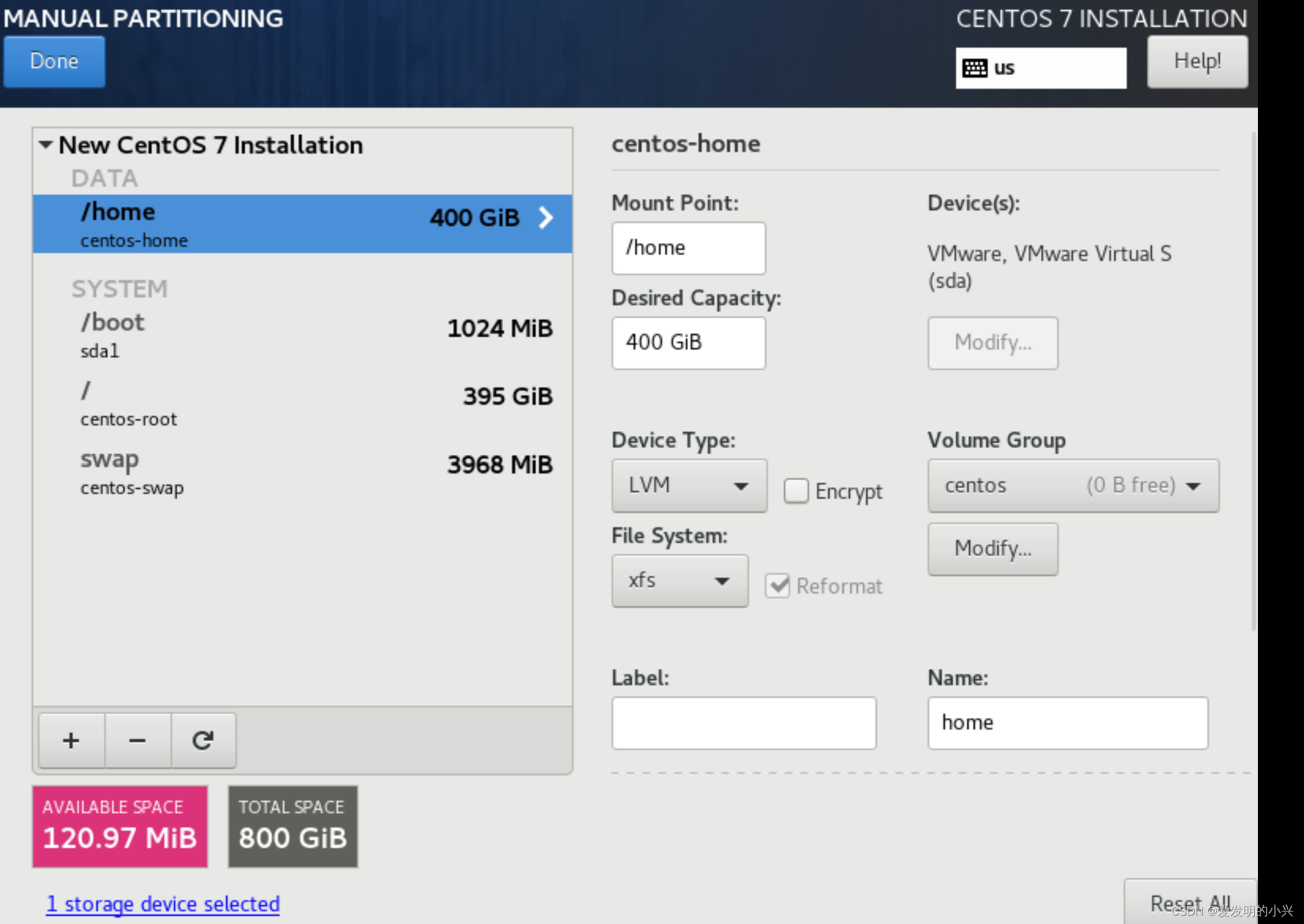
Task: Click the chevron arrow on the /home row
Action: point(546,218)
